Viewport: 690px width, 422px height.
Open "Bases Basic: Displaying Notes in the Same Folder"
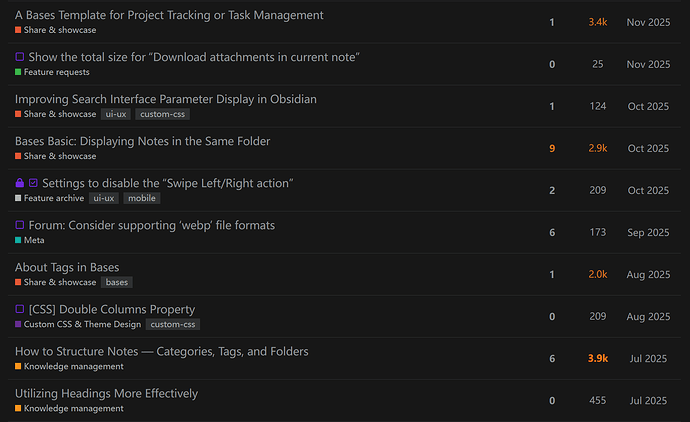(142, 142)
